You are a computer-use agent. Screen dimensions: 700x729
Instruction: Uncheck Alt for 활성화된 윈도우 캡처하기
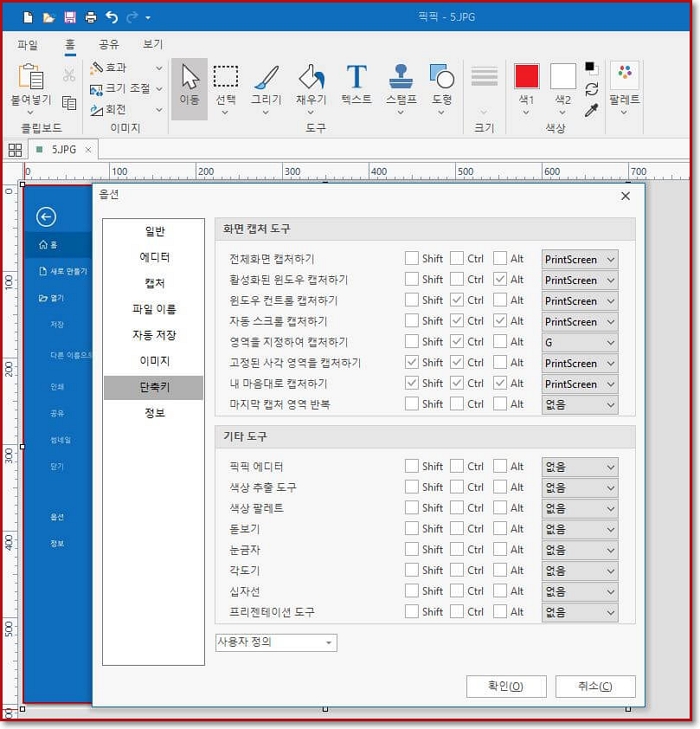tap(500, 279)
